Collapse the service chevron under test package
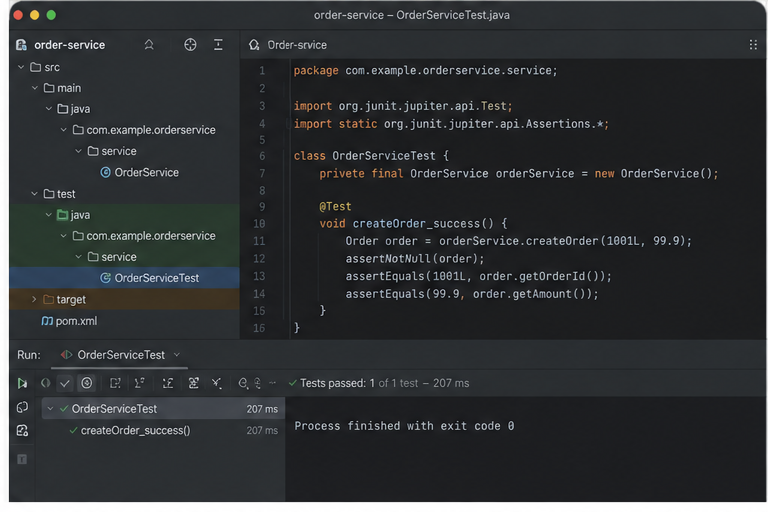 (x=78, y=256)
